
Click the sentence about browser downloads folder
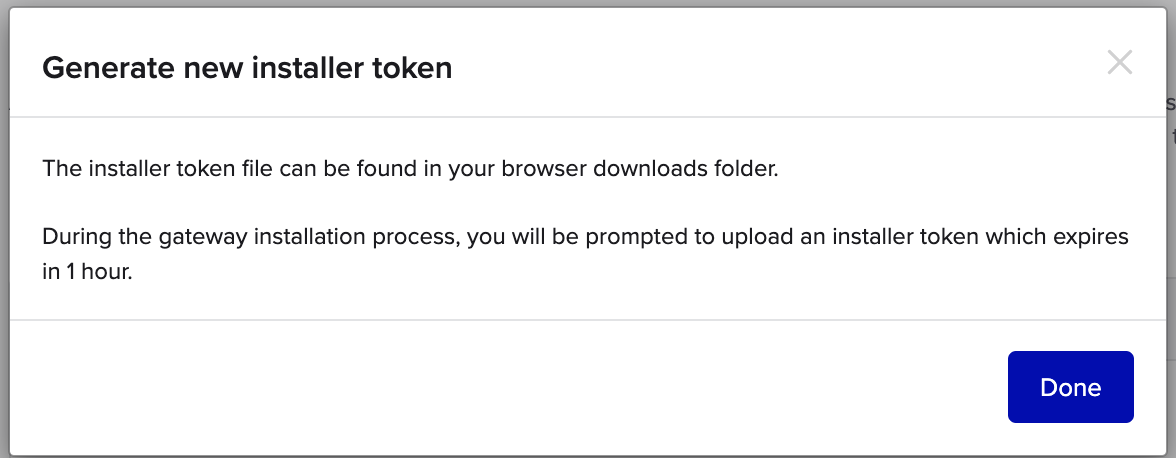410,168
